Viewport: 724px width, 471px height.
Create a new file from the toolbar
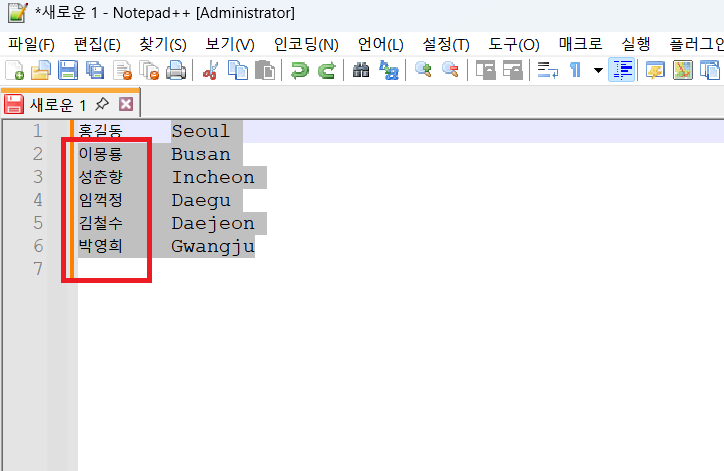pyautogui.click(x=14, y=71)
